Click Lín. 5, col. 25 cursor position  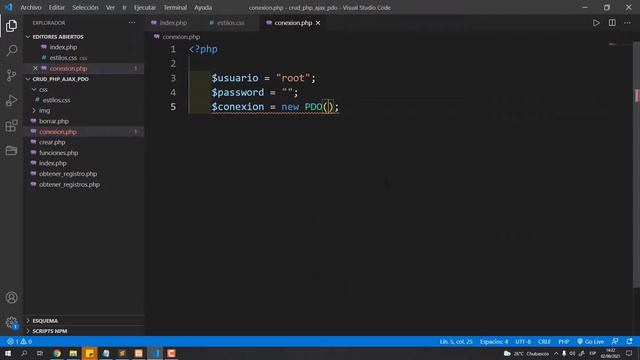456,341
